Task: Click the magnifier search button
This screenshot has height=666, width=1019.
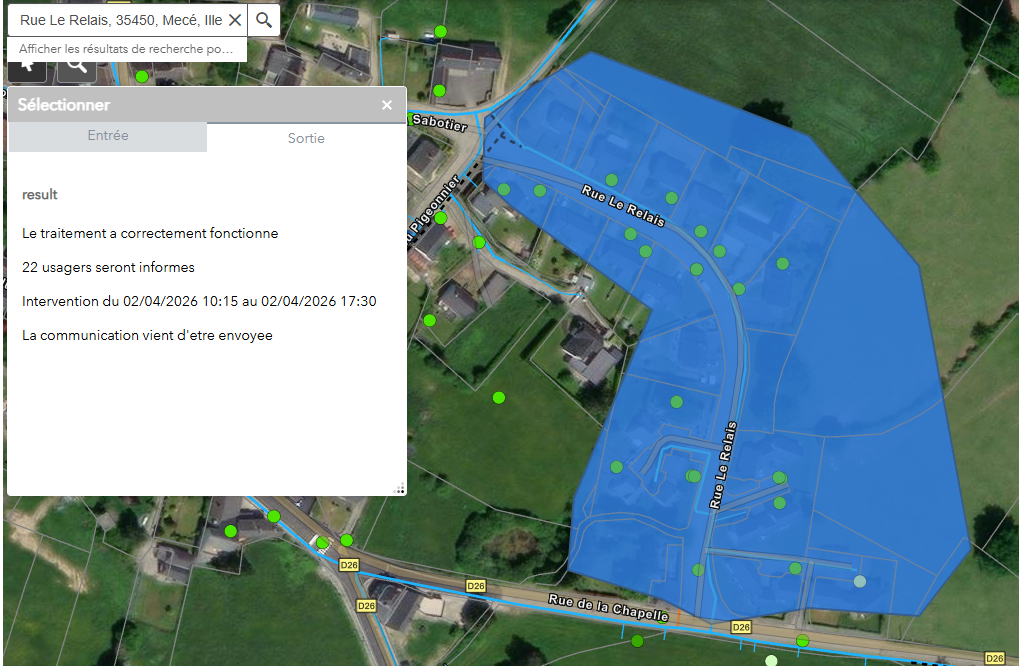Action: 264,20
